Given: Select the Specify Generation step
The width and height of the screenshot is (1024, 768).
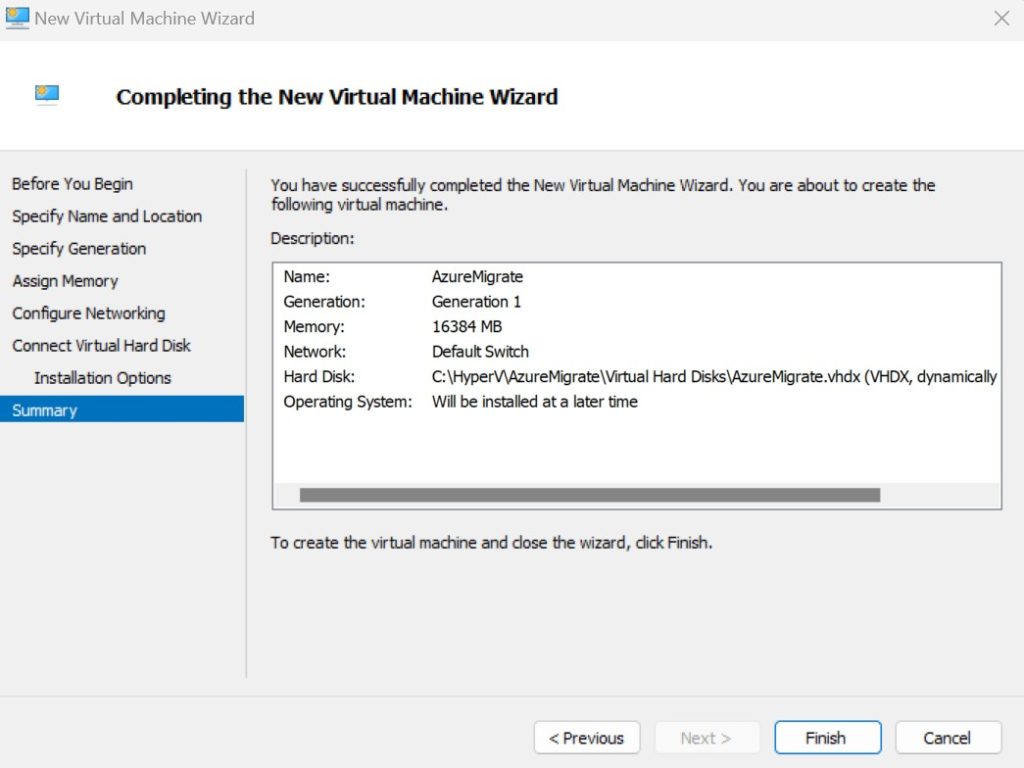Looking at the screenshot, I should click(79, 249).
